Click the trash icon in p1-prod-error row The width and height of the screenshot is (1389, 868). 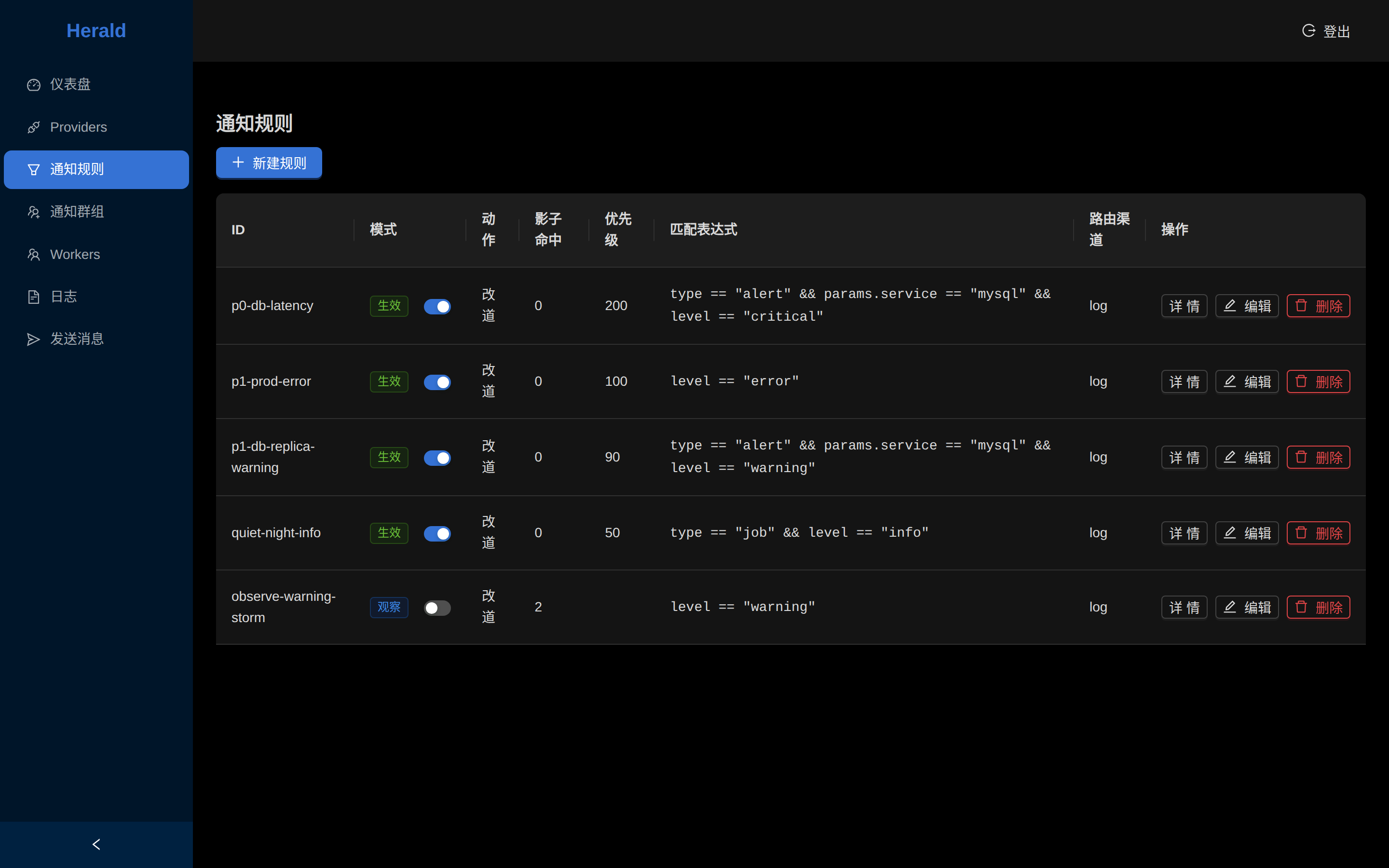pyautogui.click(x=1301, y=381)
